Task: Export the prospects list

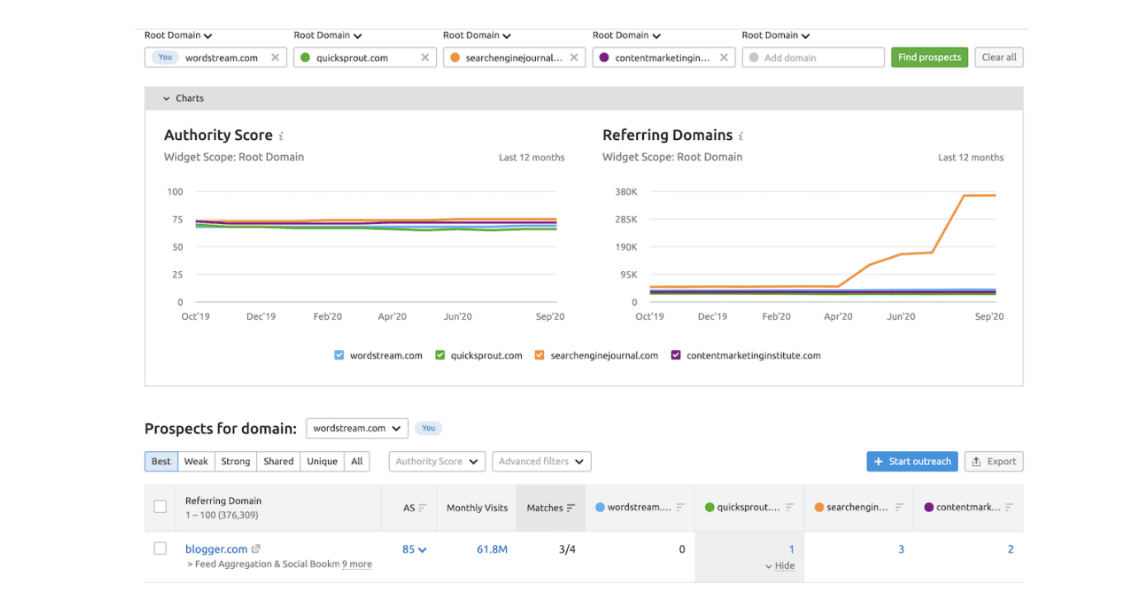Action: tap(994, 461)
